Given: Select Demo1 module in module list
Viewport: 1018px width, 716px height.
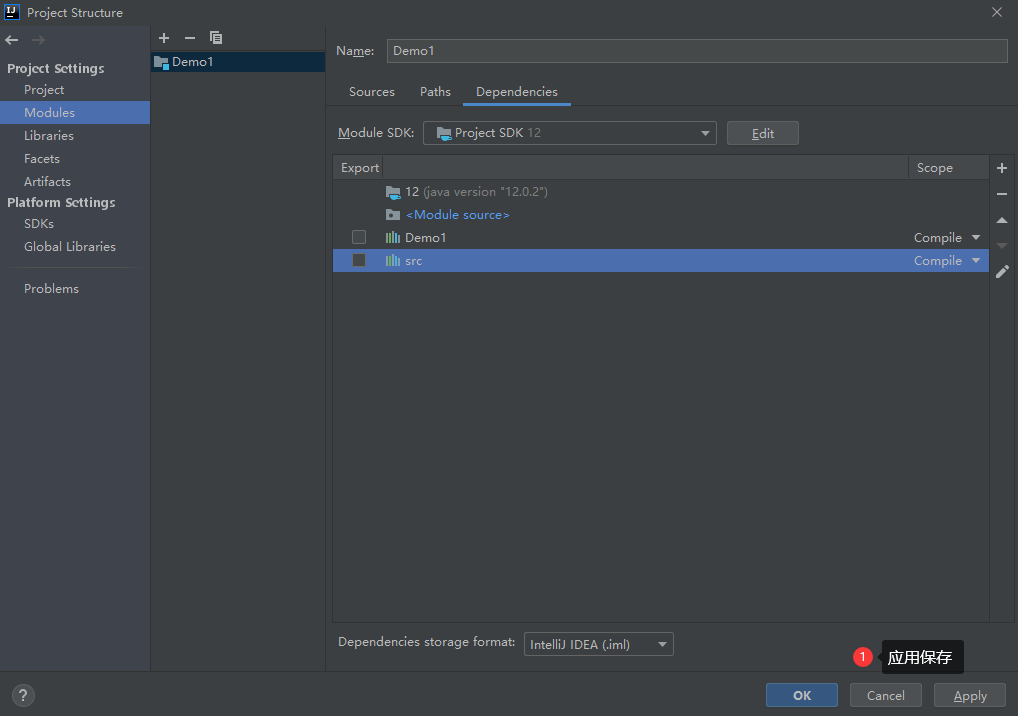Looking at the screenshot, I should (x=238, y=62).
